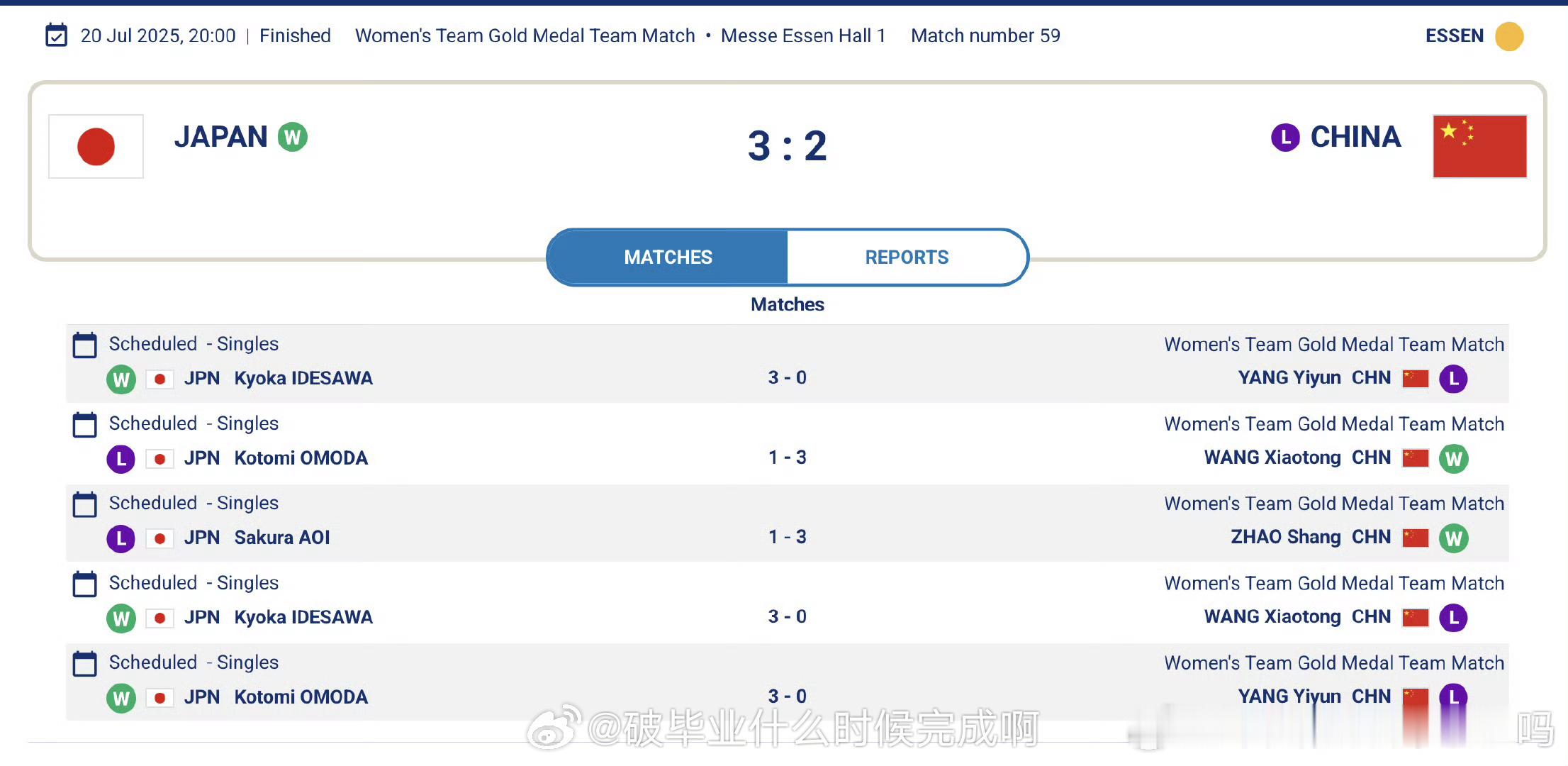
Task: Click the calendar icon of the first Scheduled Singles row
Action: tap(85, 345)
